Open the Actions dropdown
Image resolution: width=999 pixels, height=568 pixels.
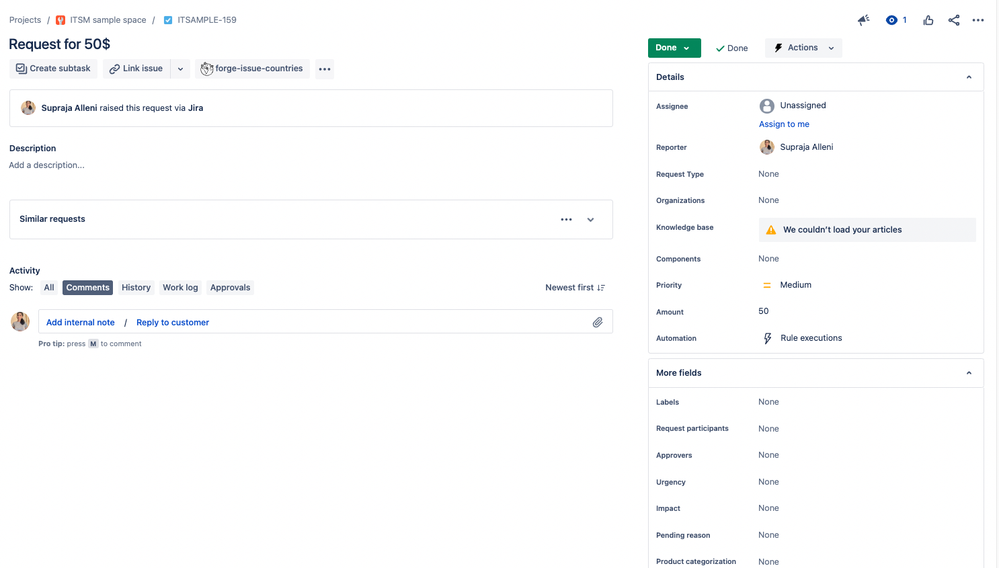[x=803, y=48]
